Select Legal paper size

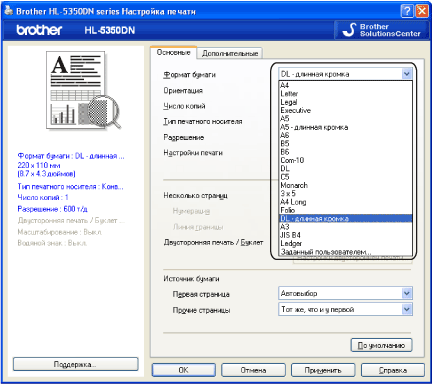coord(345,102)
